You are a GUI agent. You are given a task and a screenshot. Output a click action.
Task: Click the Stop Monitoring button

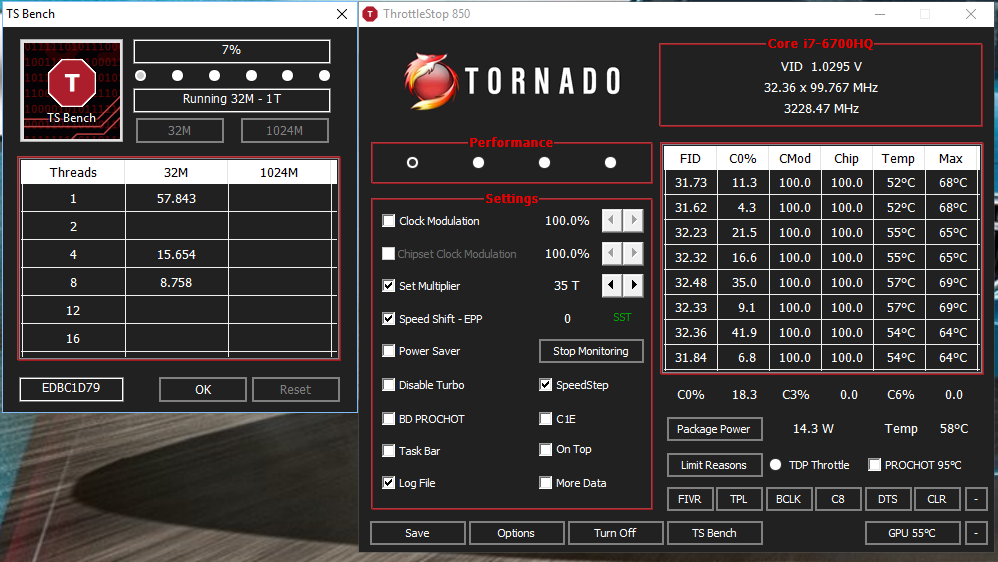(591, 351)
